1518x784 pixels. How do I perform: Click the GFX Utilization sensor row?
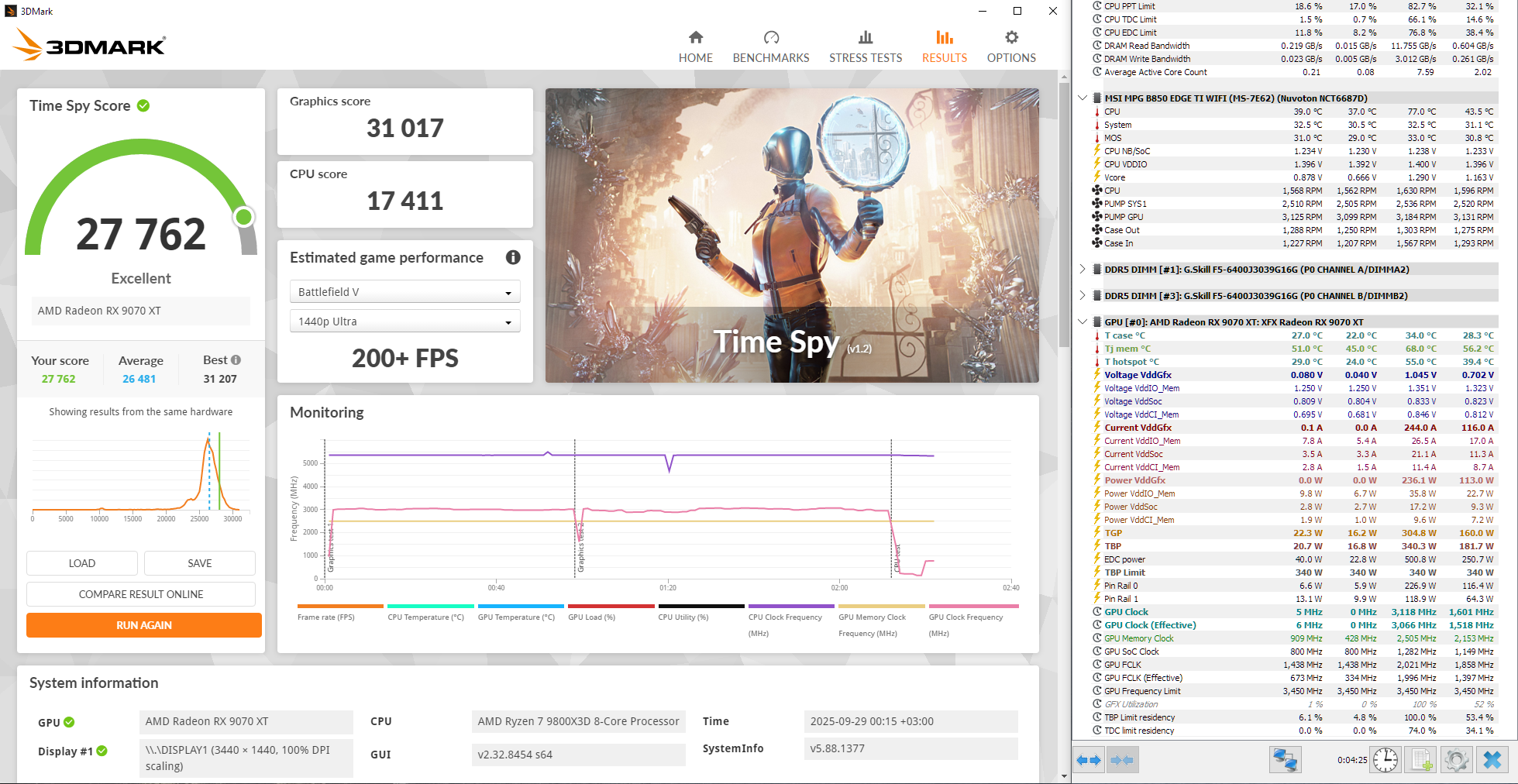click(1294, 704)
